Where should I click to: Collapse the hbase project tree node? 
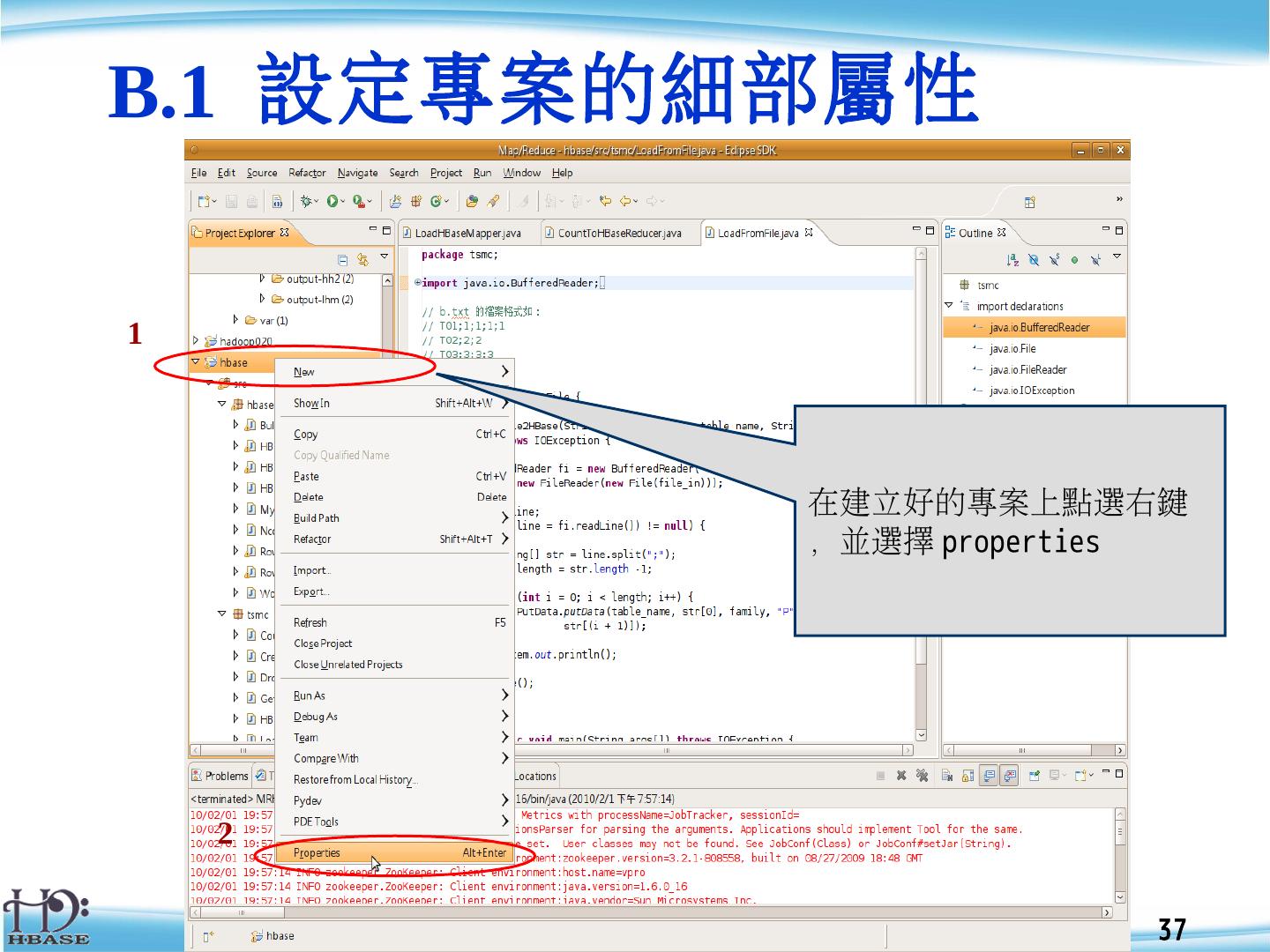tap(196, 361)
